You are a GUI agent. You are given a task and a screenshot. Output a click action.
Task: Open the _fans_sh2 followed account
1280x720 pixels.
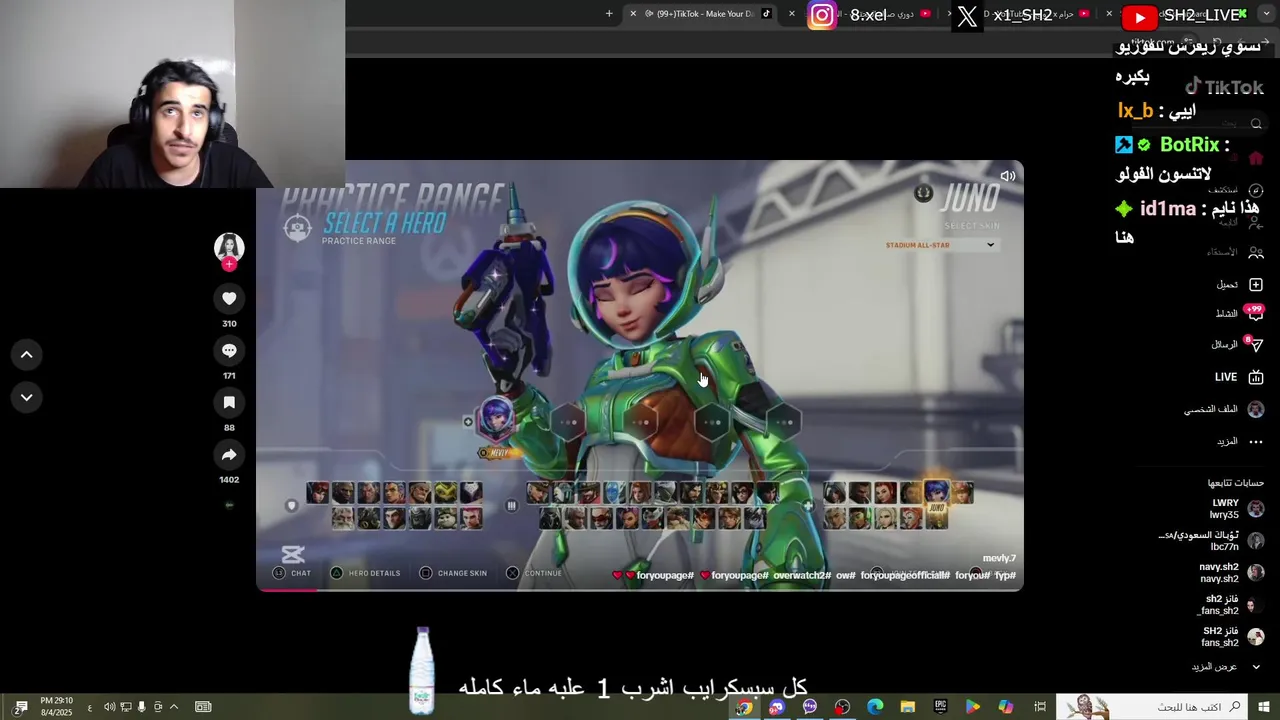click(x=1231, y=605)
